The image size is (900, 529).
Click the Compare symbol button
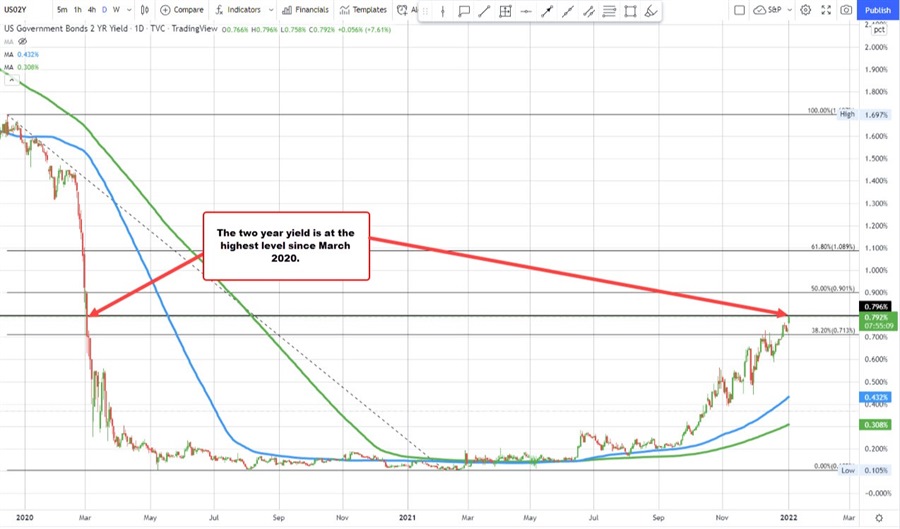(x=181, y=10)
